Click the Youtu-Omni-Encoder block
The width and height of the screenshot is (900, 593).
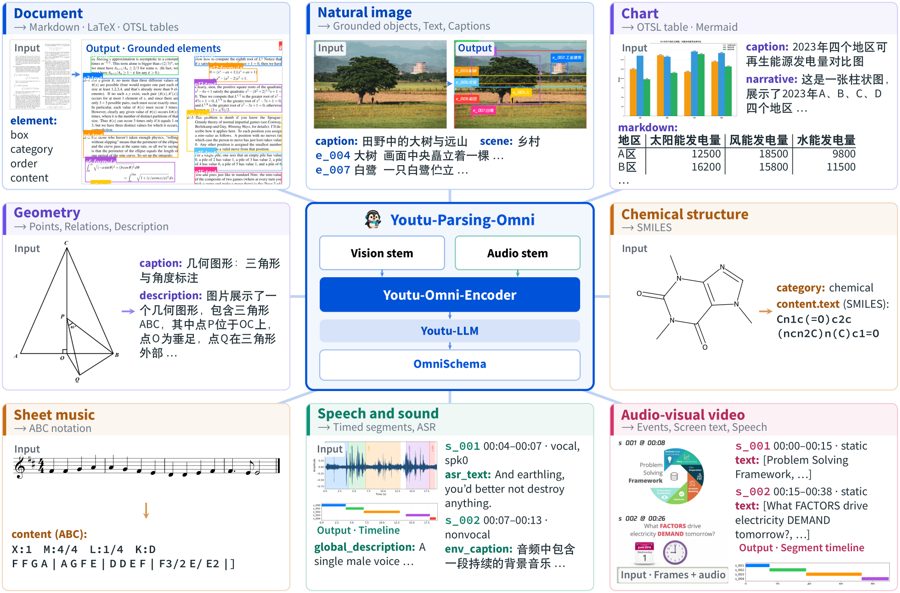pos(449,295)
